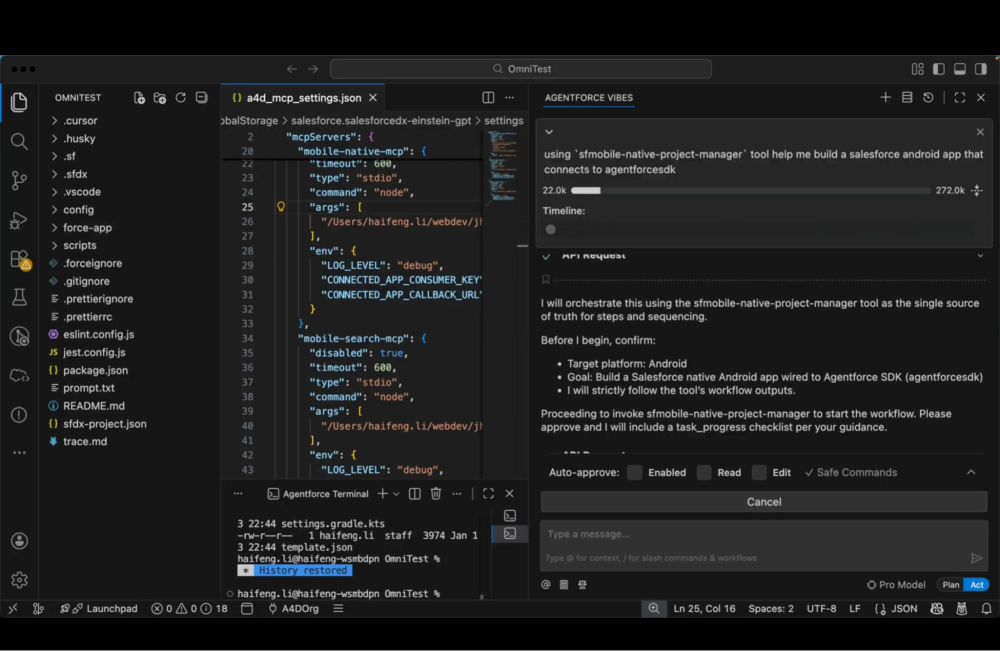Expand the API Request section
Viewport: 1000px width, 651px height.
(x=978, y=255)
